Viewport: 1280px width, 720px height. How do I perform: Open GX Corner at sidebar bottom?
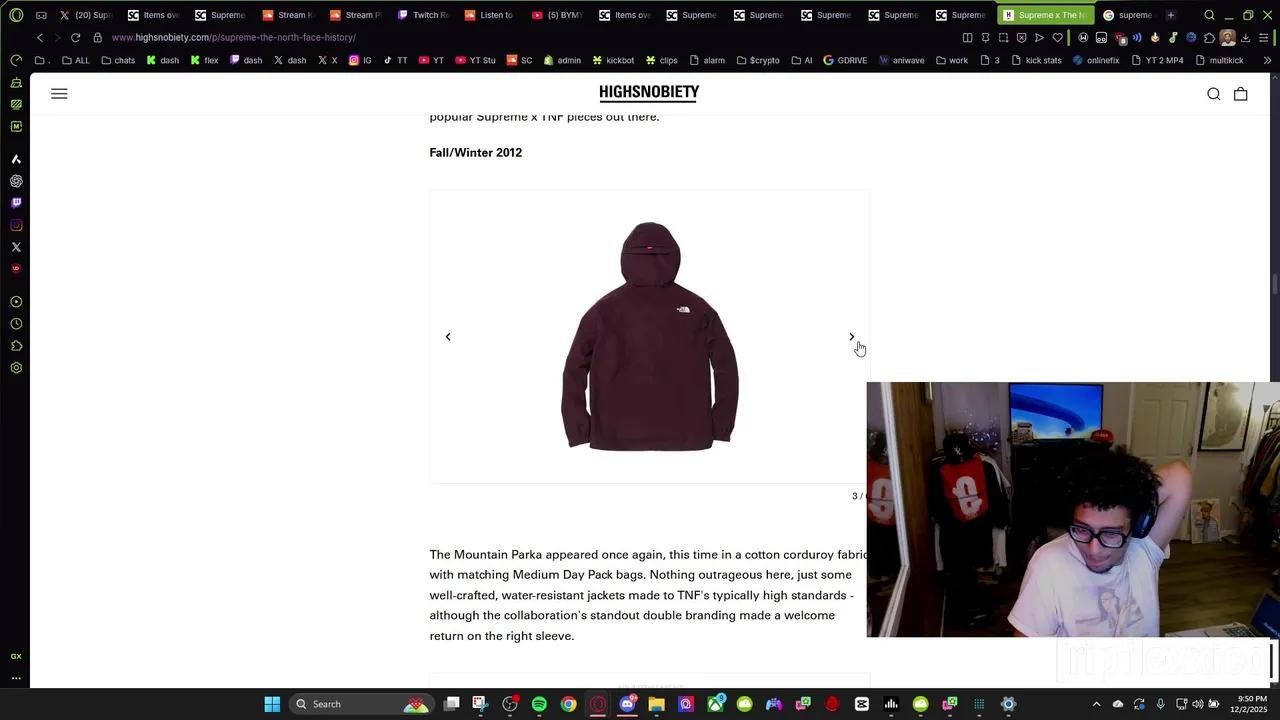(x=16, y=656)
